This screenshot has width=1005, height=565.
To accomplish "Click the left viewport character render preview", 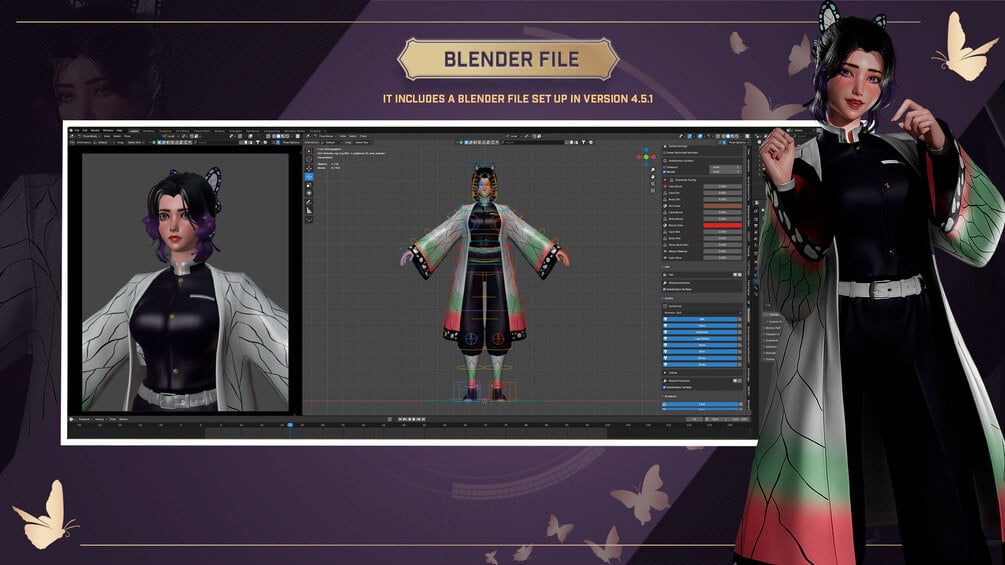I will pyautogui.click(x=185, y=282).
